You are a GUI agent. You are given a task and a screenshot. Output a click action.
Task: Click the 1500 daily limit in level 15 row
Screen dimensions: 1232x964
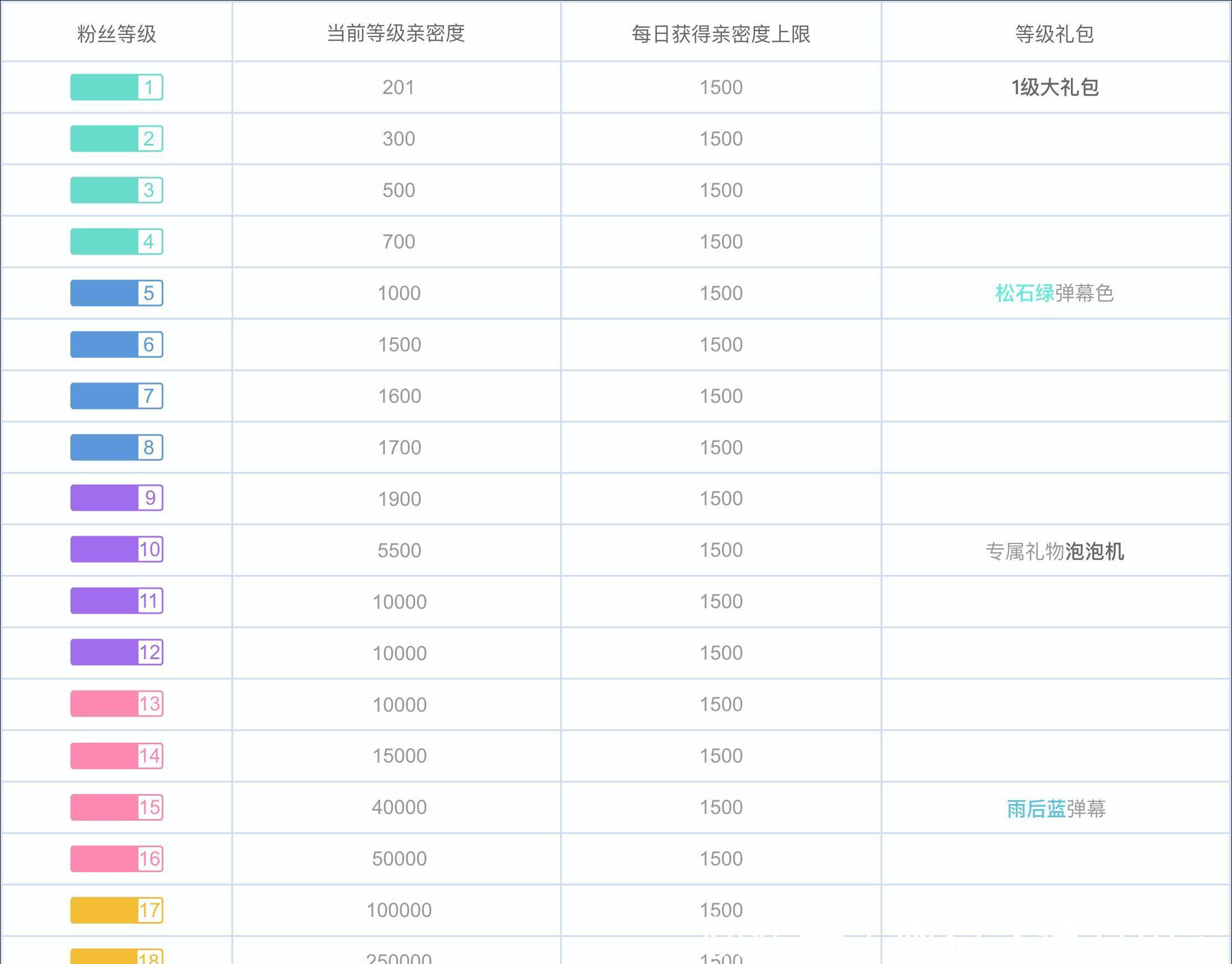(721, 807)
